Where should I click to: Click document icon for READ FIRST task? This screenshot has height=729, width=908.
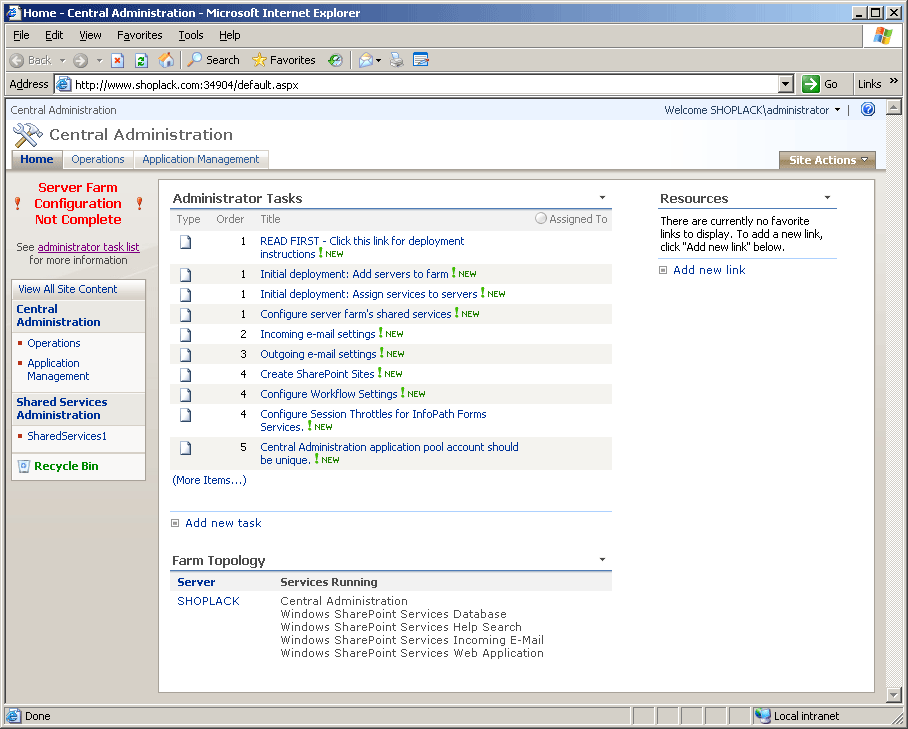coord(185,242)
